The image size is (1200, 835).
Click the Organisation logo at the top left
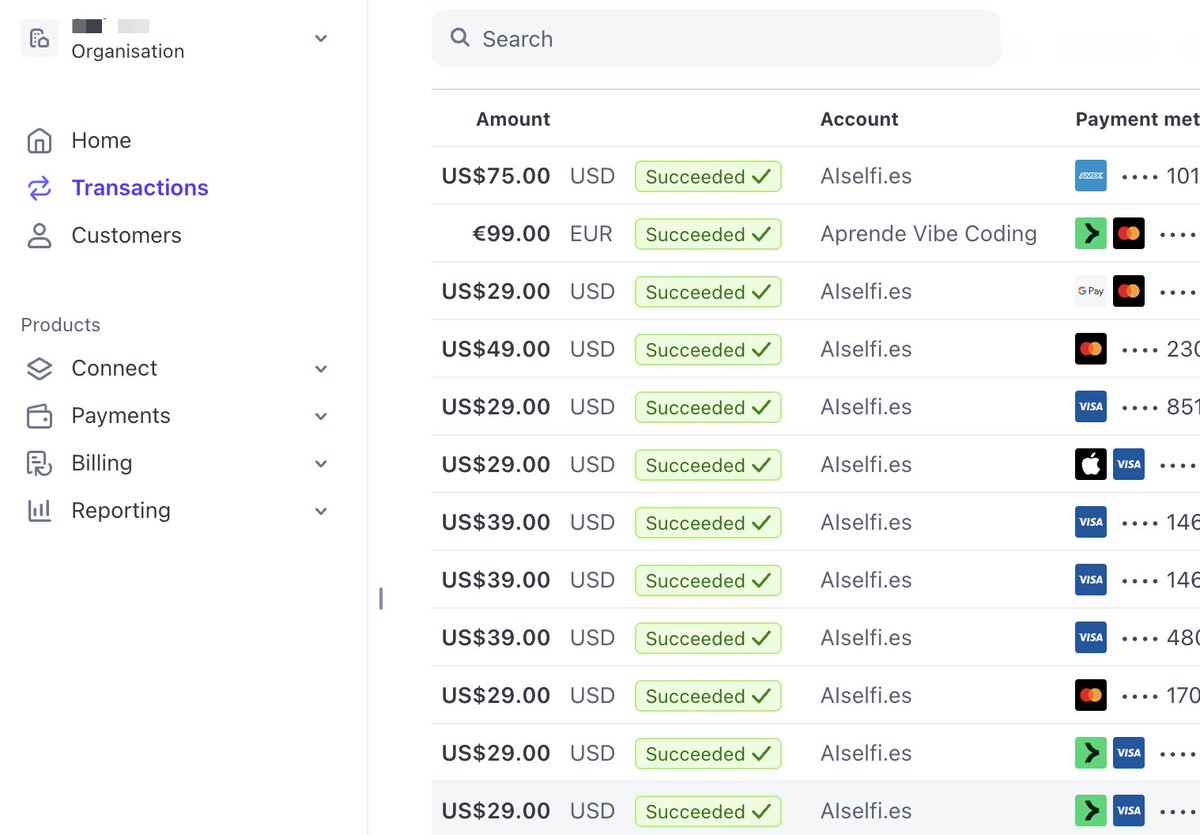pos(39,37)
